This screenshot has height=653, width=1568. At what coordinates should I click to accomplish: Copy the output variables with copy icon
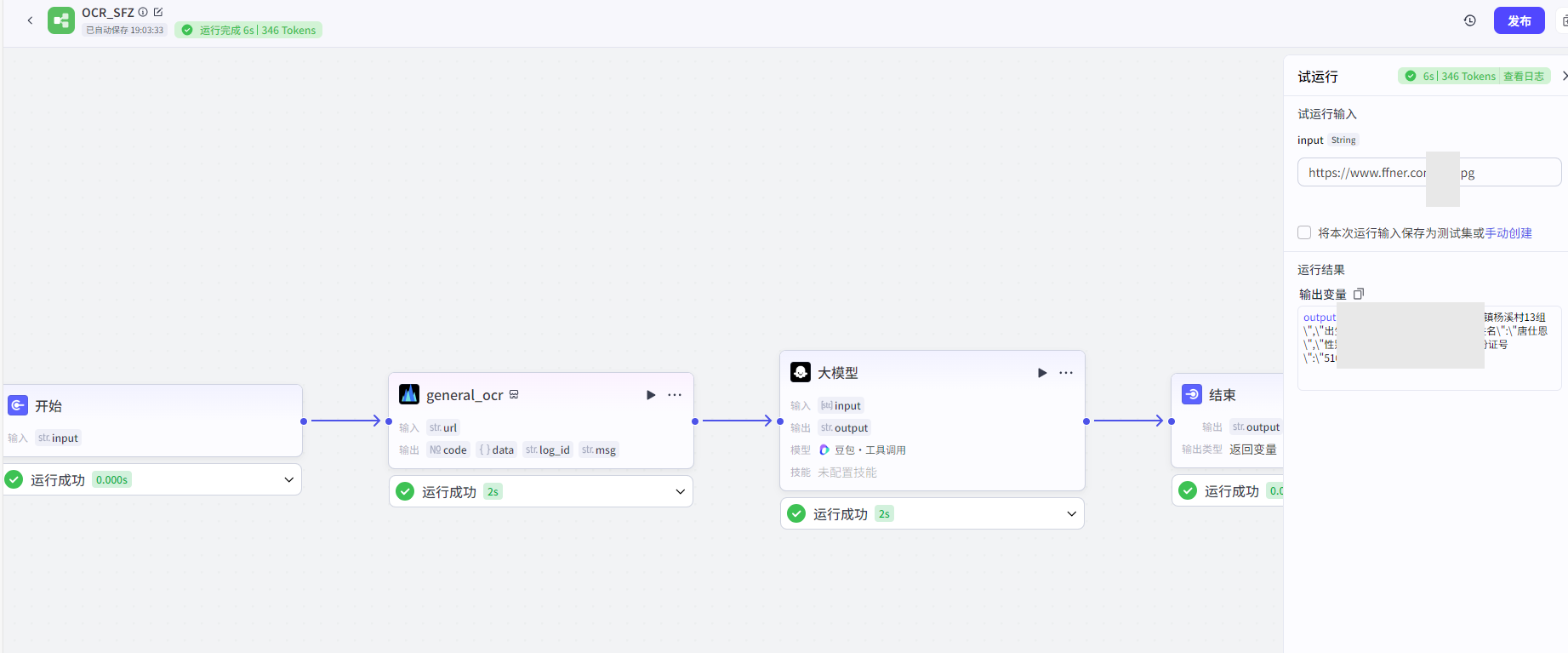pos(1359,294)
